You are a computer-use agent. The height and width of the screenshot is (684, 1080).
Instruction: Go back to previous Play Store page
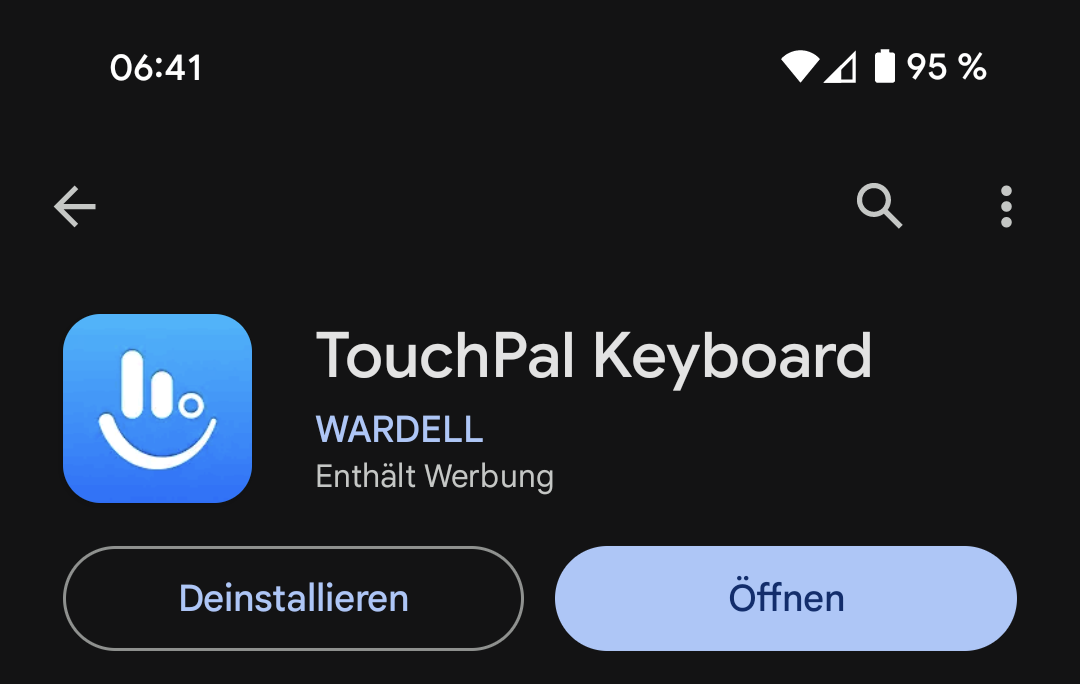coord(74,206)
